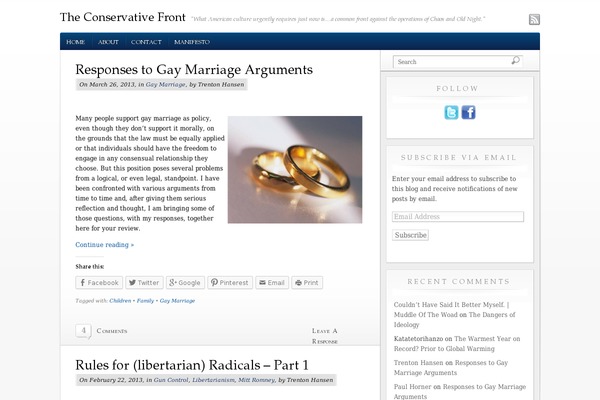This screenshot has width=600, height=400.
Task: Open the RSS feed icon
Action: point(534,19)
